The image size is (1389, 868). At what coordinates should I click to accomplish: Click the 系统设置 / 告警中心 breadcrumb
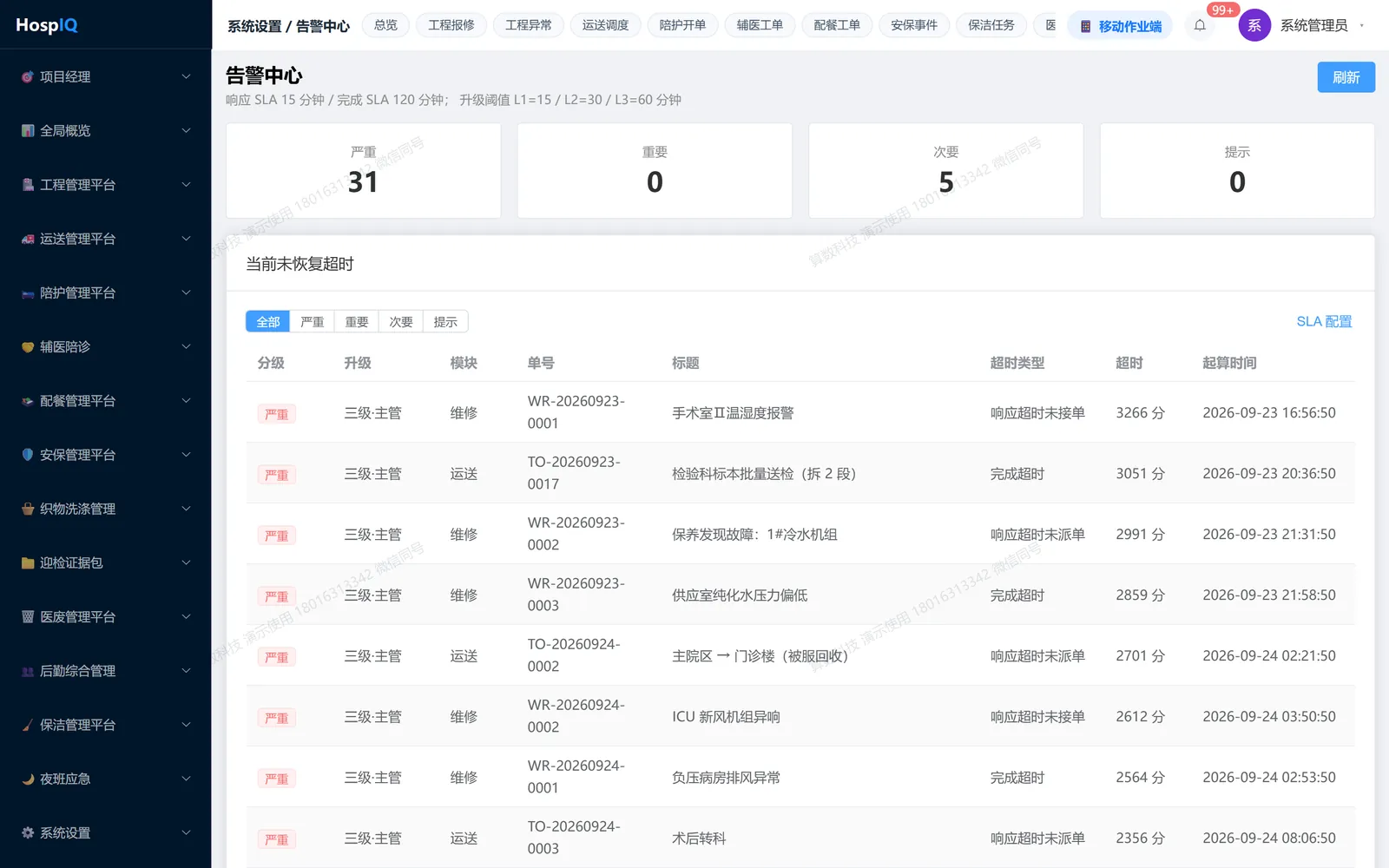288,26
